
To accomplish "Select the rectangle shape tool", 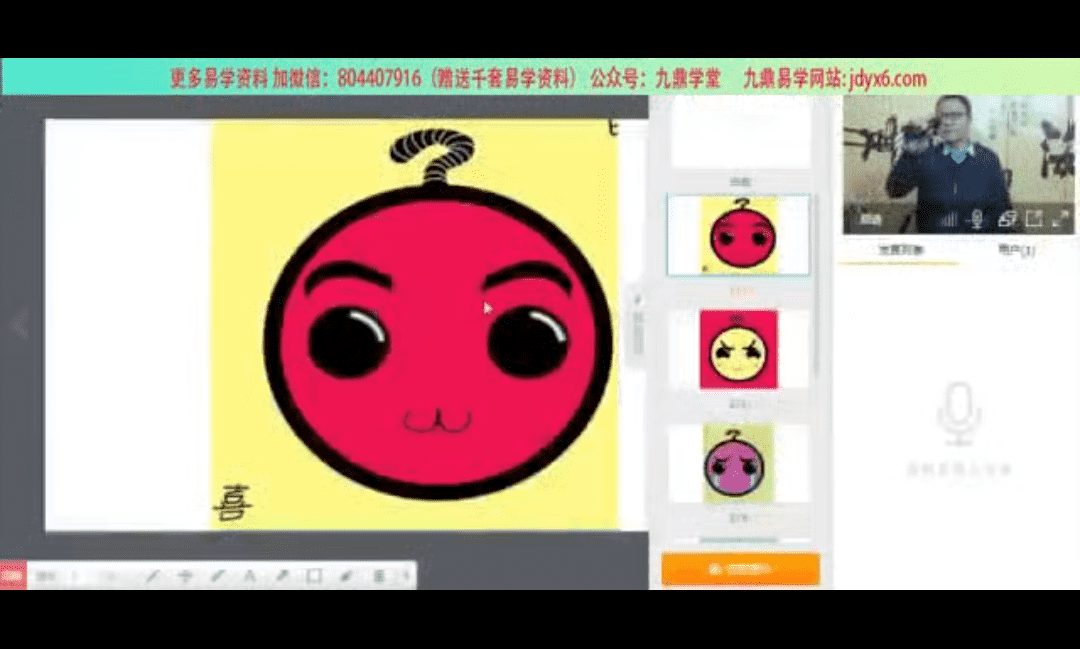I will click(314, 576).
